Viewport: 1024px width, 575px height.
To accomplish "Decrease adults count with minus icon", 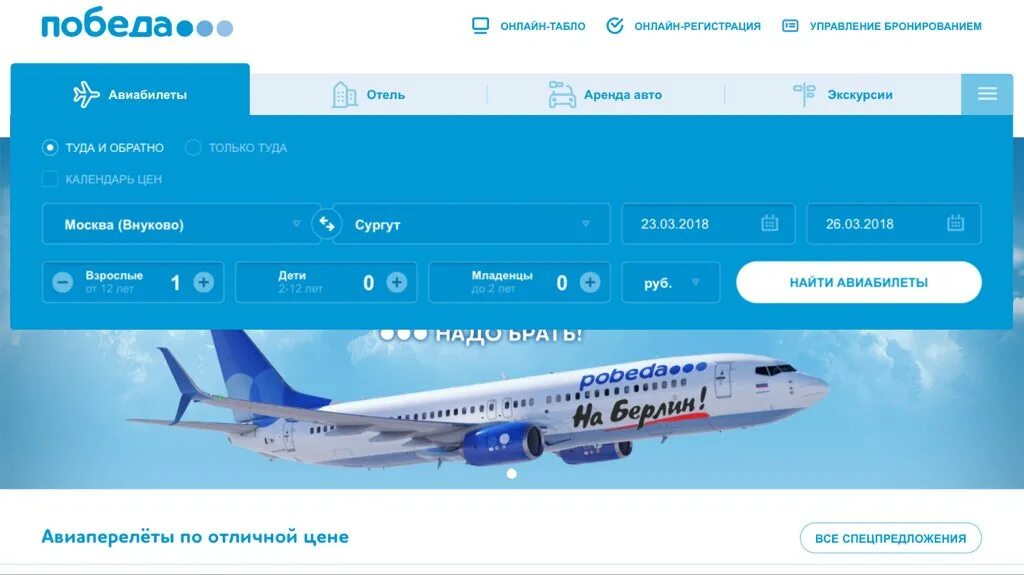I will coord(63,282).
